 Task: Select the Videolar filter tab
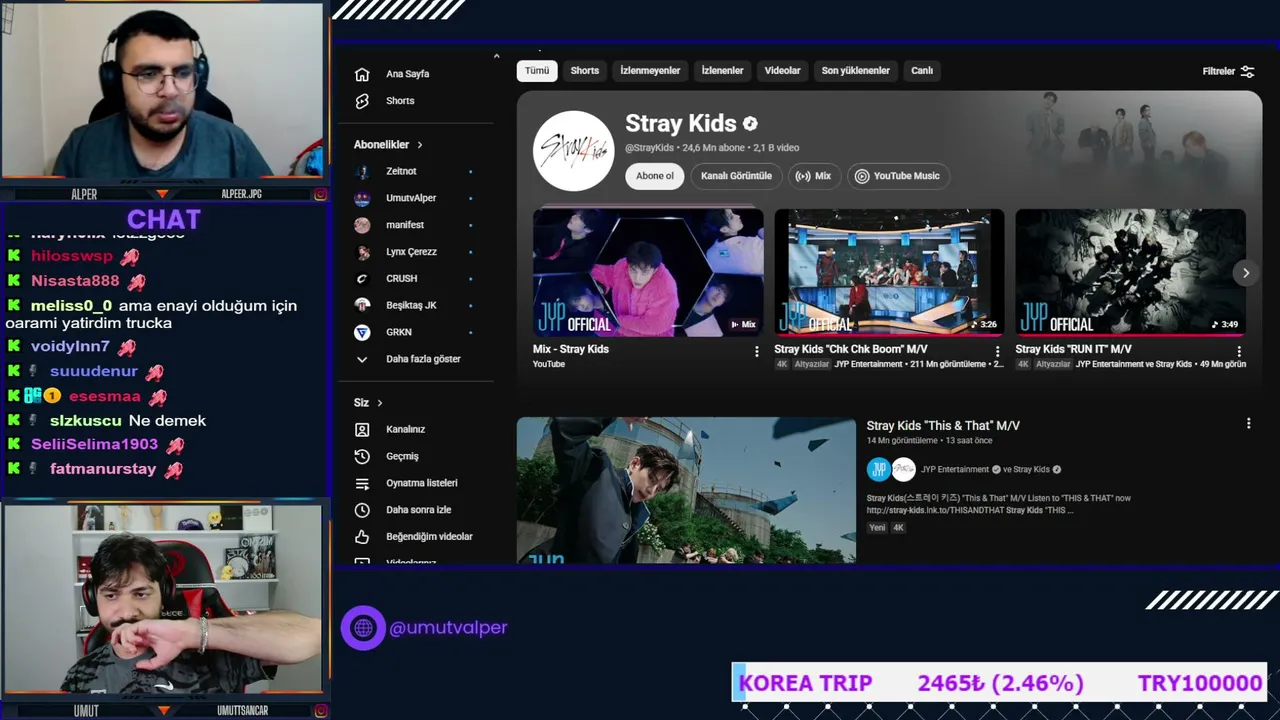click(x=782, y=71)
